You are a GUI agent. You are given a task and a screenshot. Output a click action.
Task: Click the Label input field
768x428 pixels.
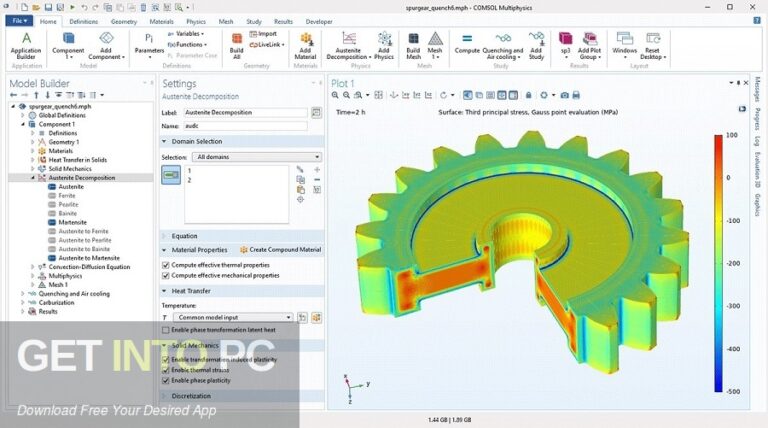[x=245, y=113]
